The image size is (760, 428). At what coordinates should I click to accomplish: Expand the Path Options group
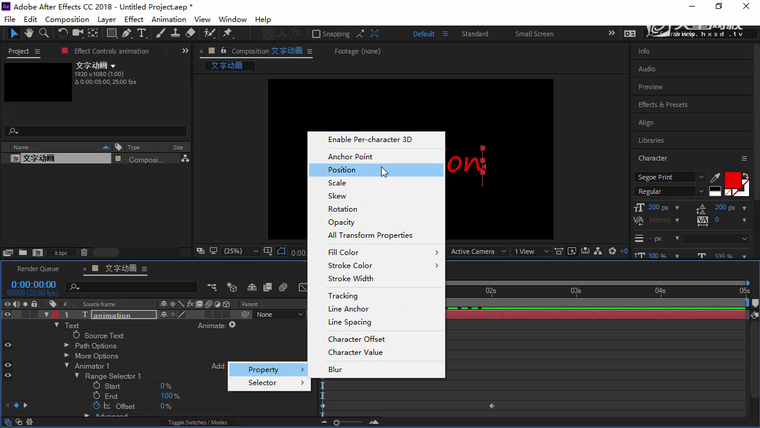pyautogui.click(x=67, y=346)
